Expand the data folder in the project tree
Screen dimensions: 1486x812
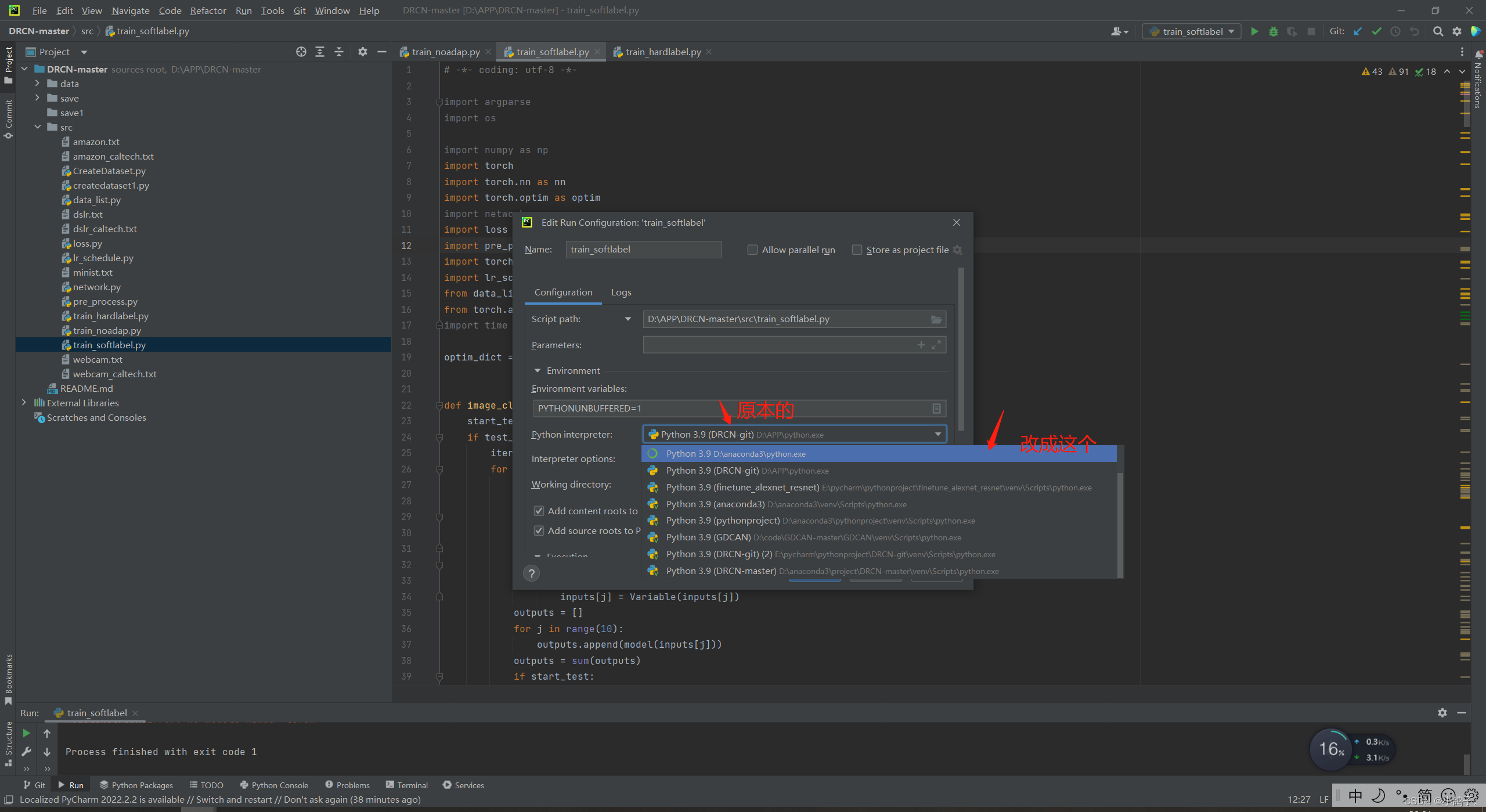click(37, 84)
